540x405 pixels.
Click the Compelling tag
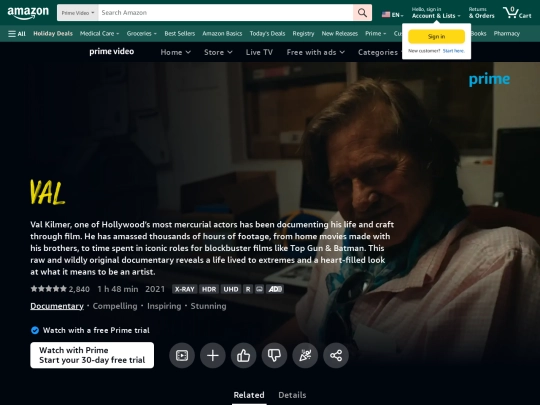point(115,306)
